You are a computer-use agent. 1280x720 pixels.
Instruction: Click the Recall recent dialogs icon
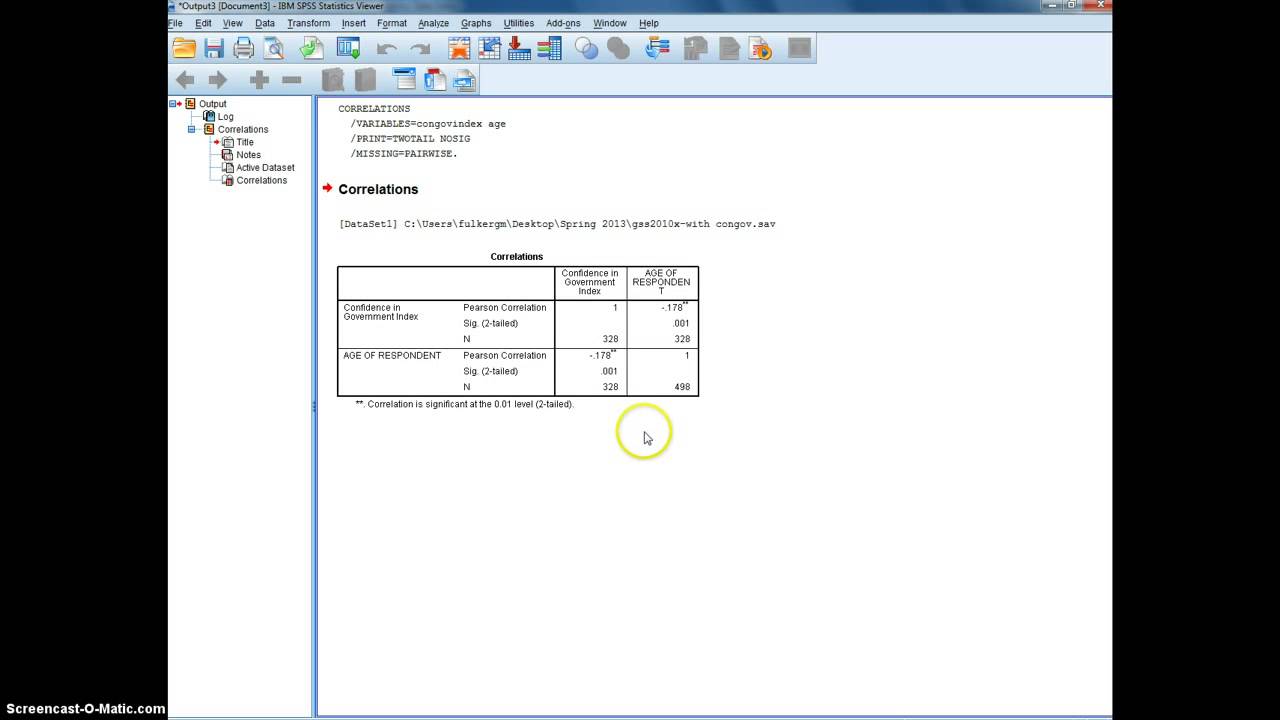point(348,48)
